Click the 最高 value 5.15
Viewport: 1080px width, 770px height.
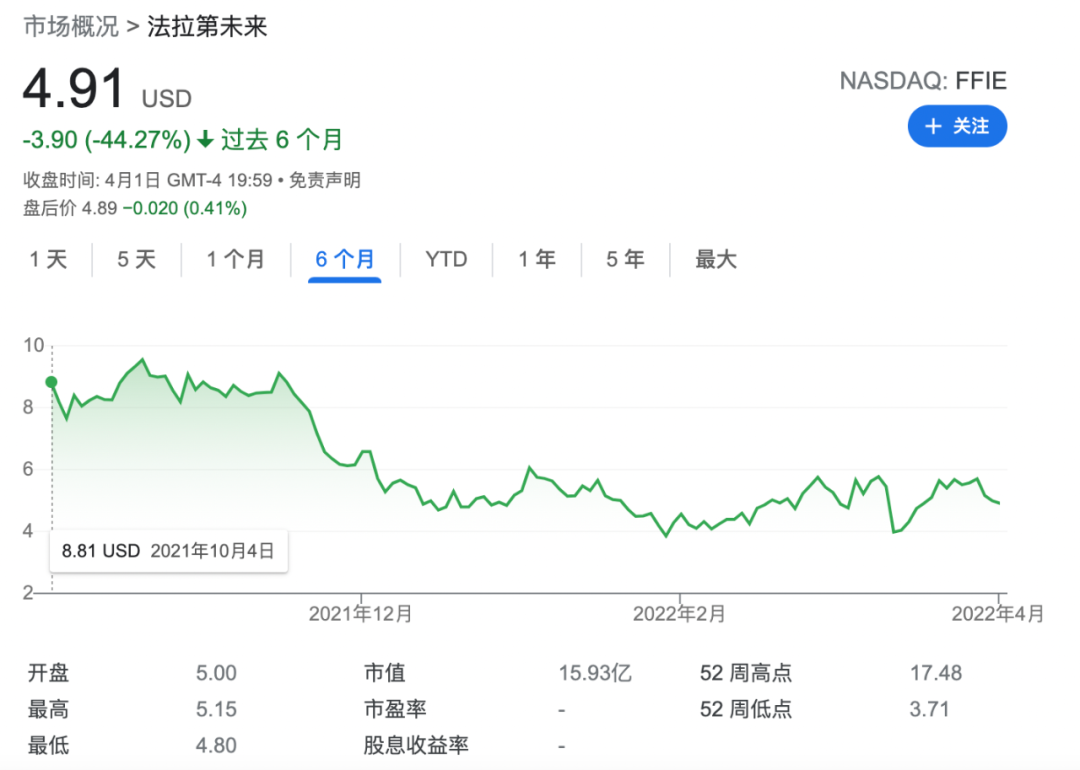pos(216,709)
